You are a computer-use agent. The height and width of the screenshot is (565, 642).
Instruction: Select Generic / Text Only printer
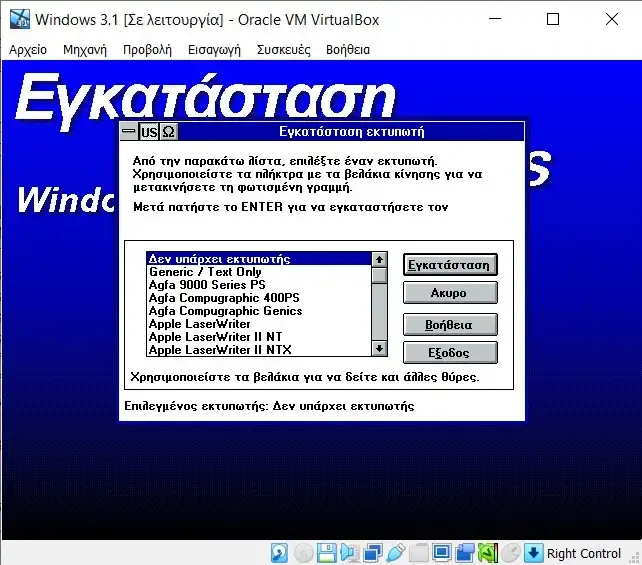pyautogui.click(x=259, y=272)
